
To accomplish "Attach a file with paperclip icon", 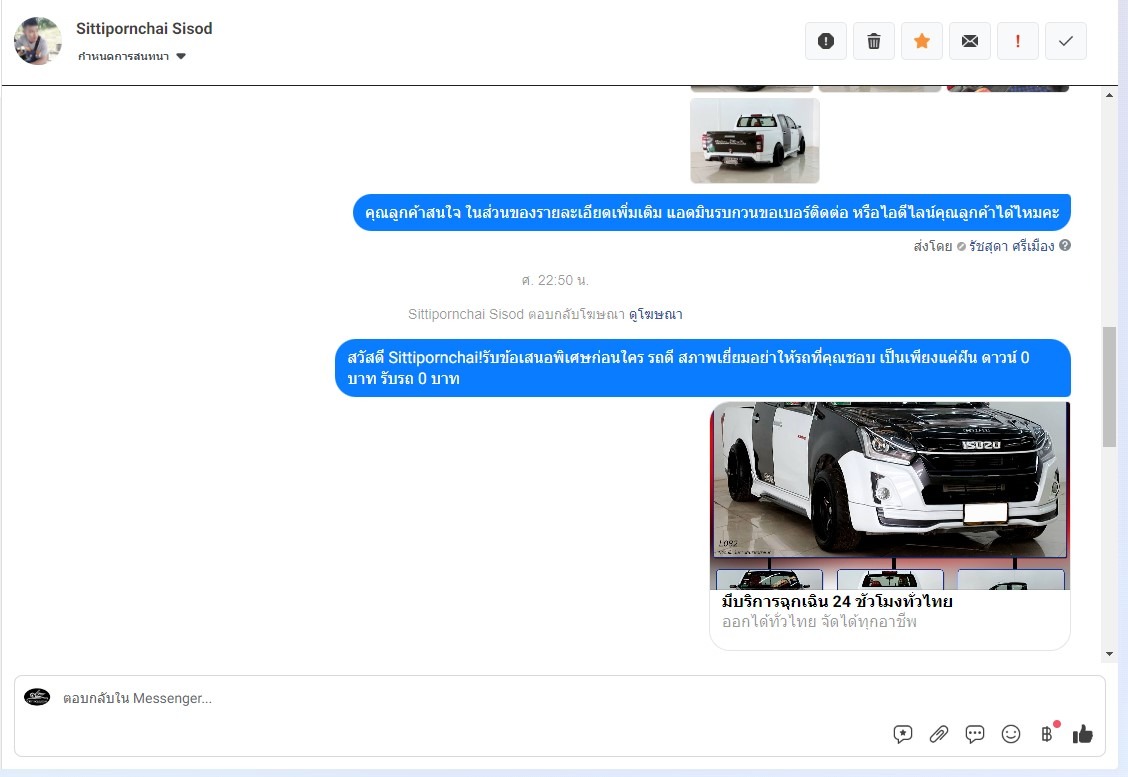I will pyautogui.click(x=939, y=734).
